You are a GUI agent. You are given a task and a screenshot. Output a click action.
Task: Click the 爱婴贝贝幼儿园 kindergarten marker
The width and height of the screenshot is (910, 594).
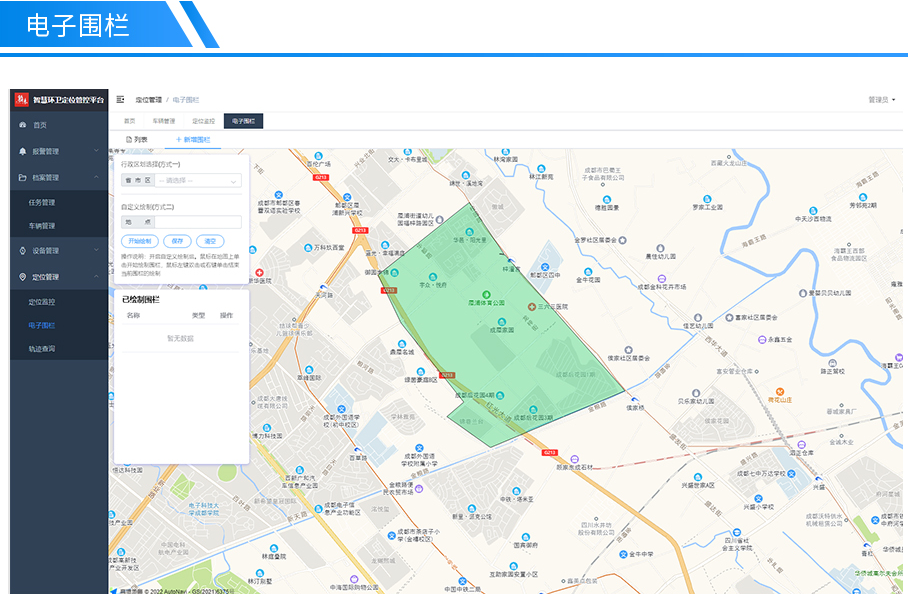click(x=803, y=293)
